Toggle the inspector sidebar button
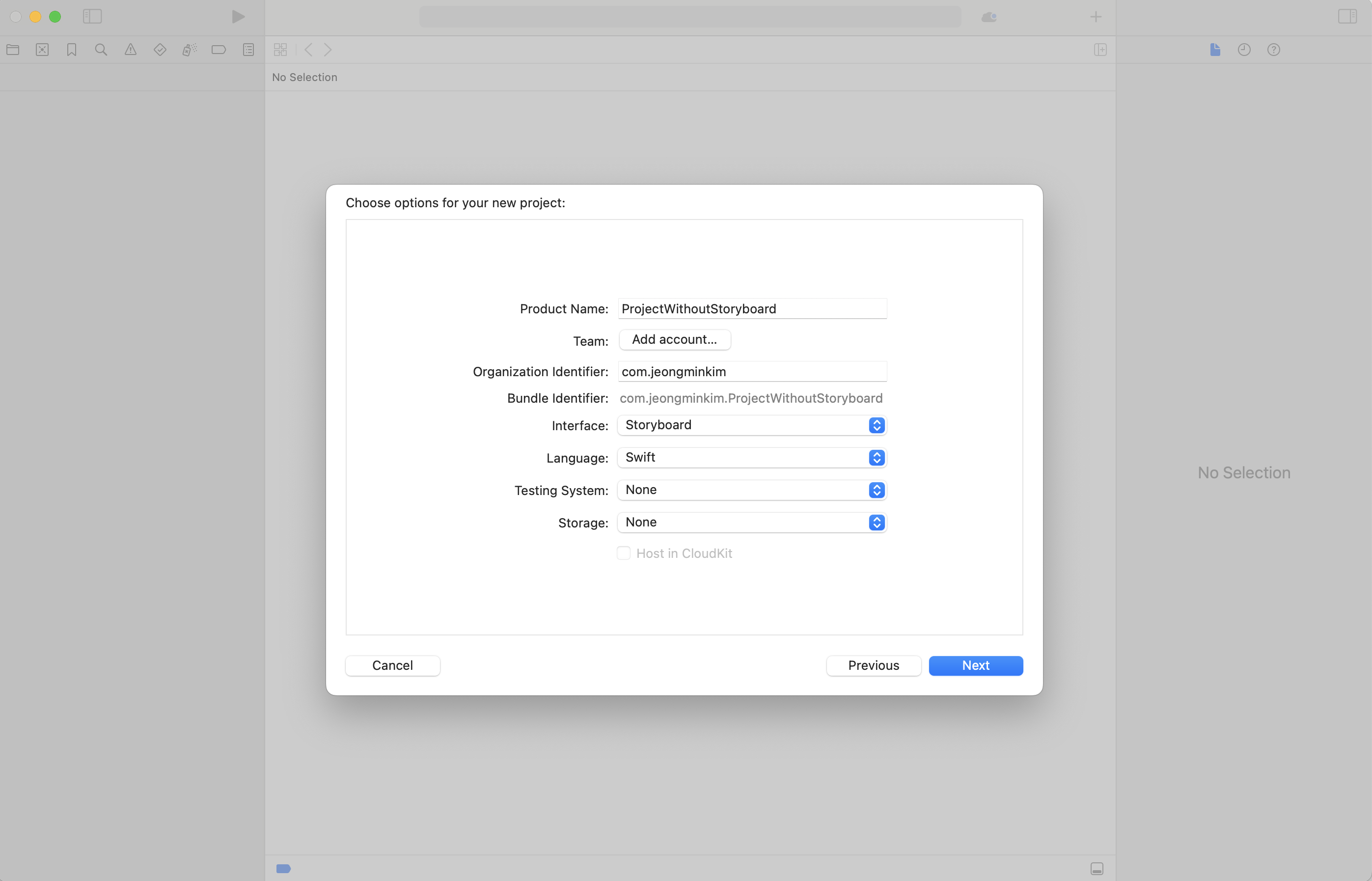Screen dimensions: 1372x881 pos(1347,17)
